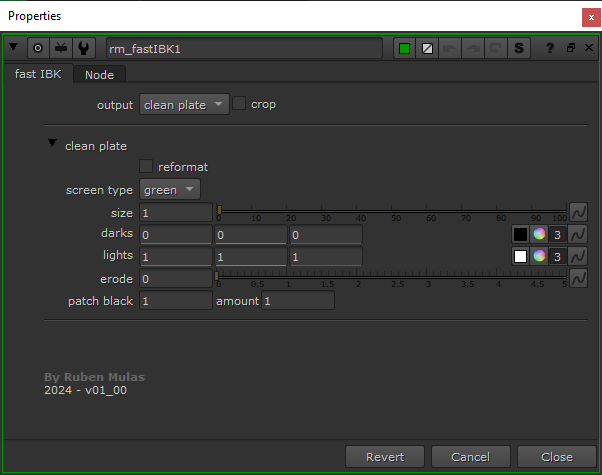Open the green node color tile picker
Screen dimensions: 602x475
tap(406, 48)
